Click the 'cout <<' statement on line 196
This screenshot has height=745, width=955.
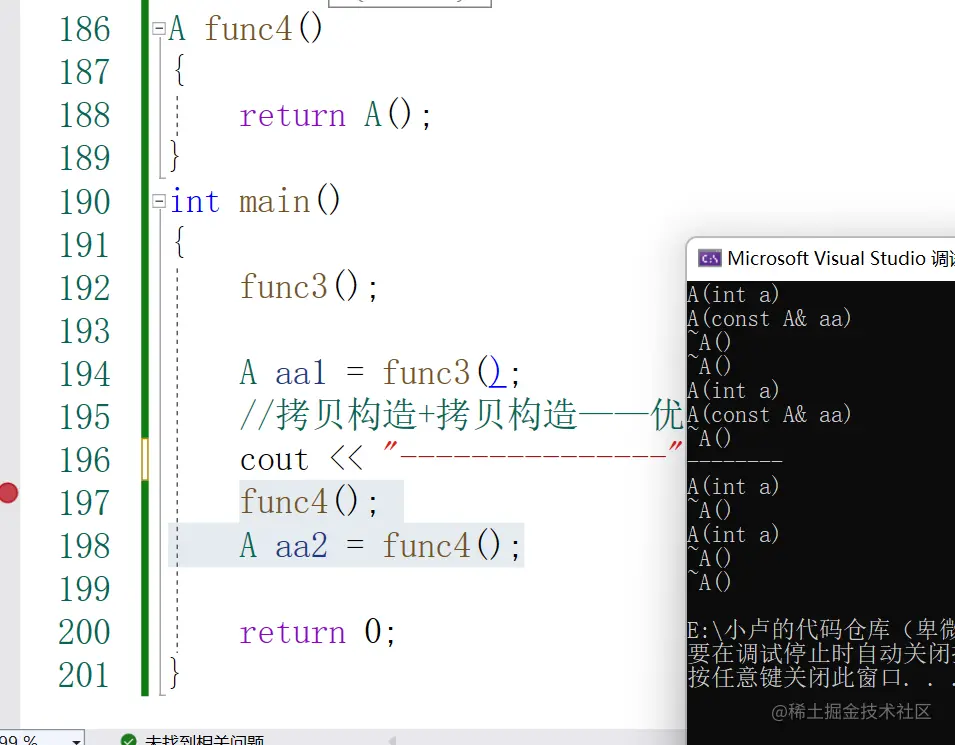301,459
